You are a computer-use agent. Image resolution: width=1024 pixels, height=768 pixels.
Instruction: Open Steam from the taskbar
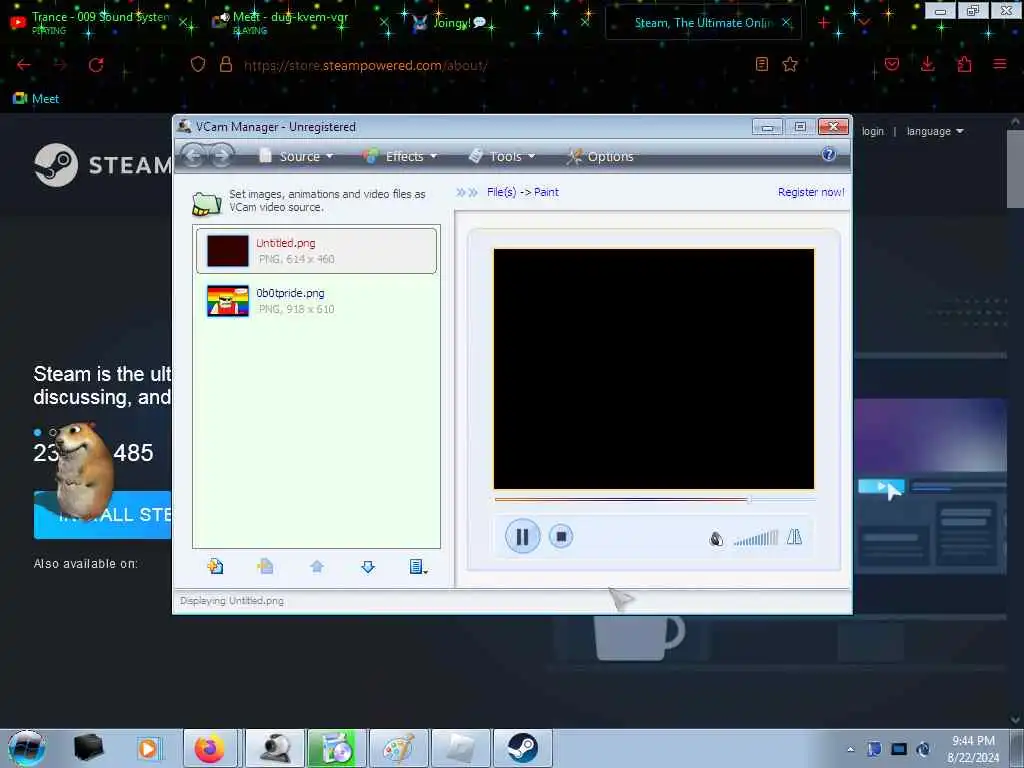[x=522, y=748]
